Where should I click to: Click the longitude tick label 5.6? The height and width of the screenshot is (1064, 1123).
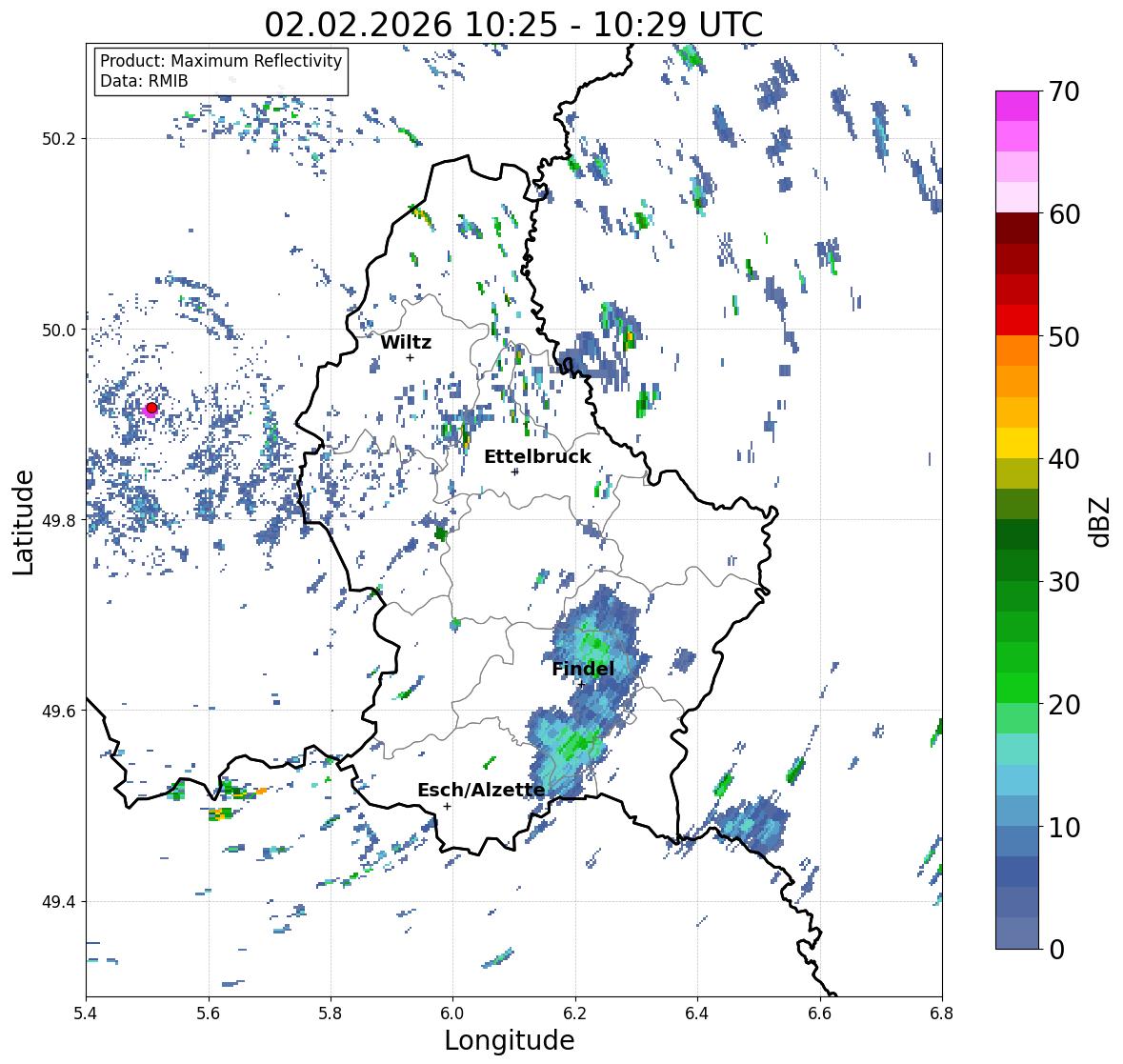[x=209, y=1014]
